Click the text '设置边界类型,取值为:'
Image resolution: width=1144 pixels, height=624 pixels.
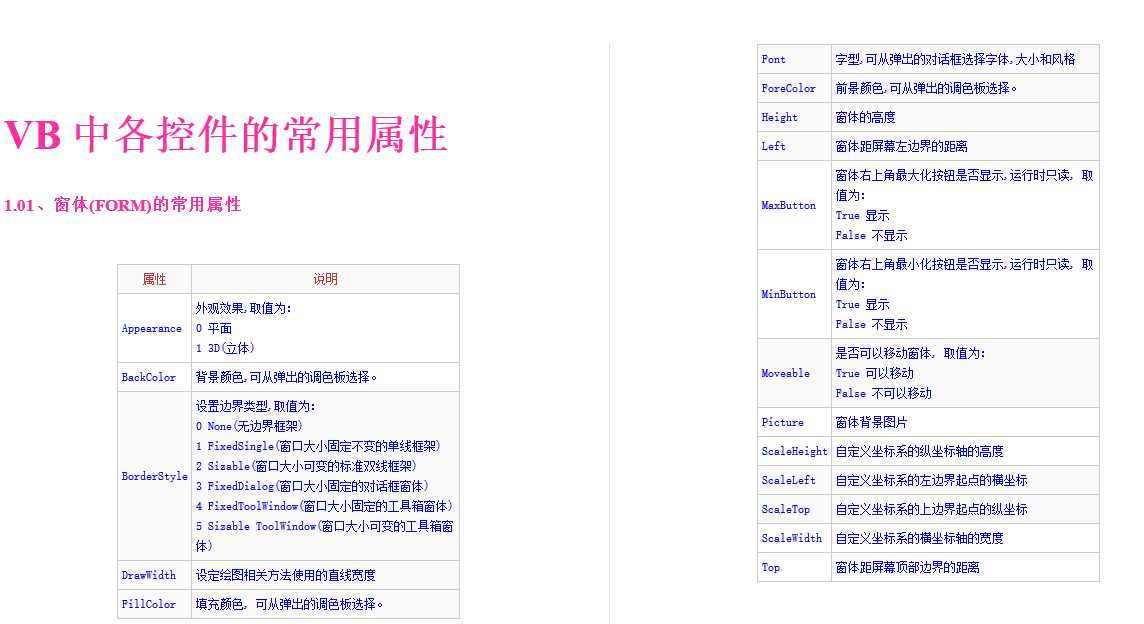pos(255,406)
